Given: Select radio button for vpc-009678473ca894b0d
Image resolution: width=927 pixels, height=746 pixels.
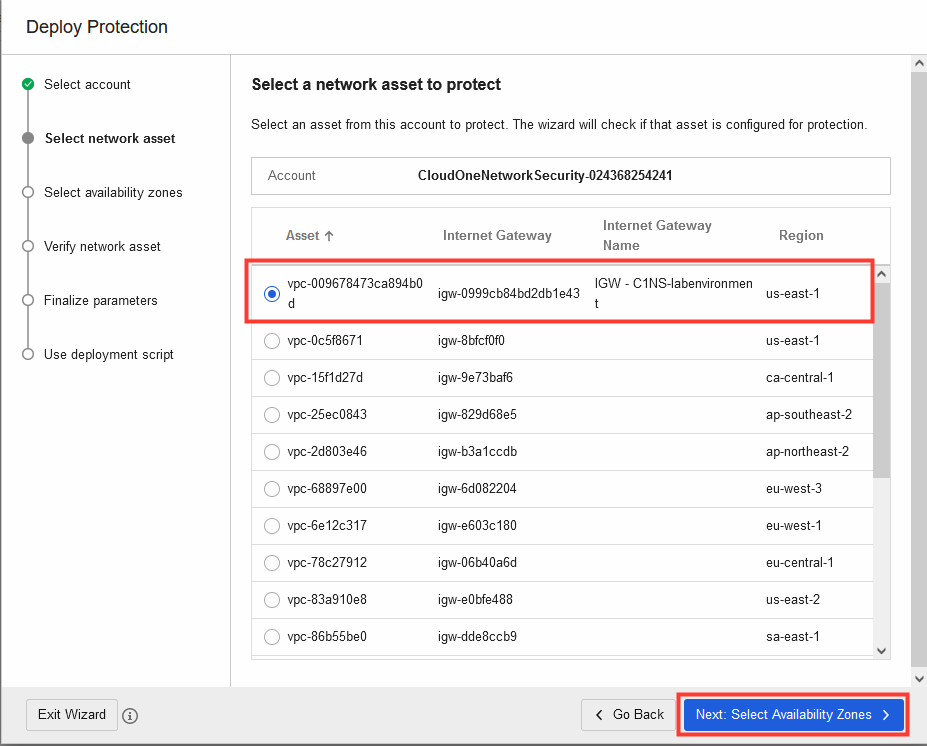Looking at the screenshot, I should coord(272,294).
